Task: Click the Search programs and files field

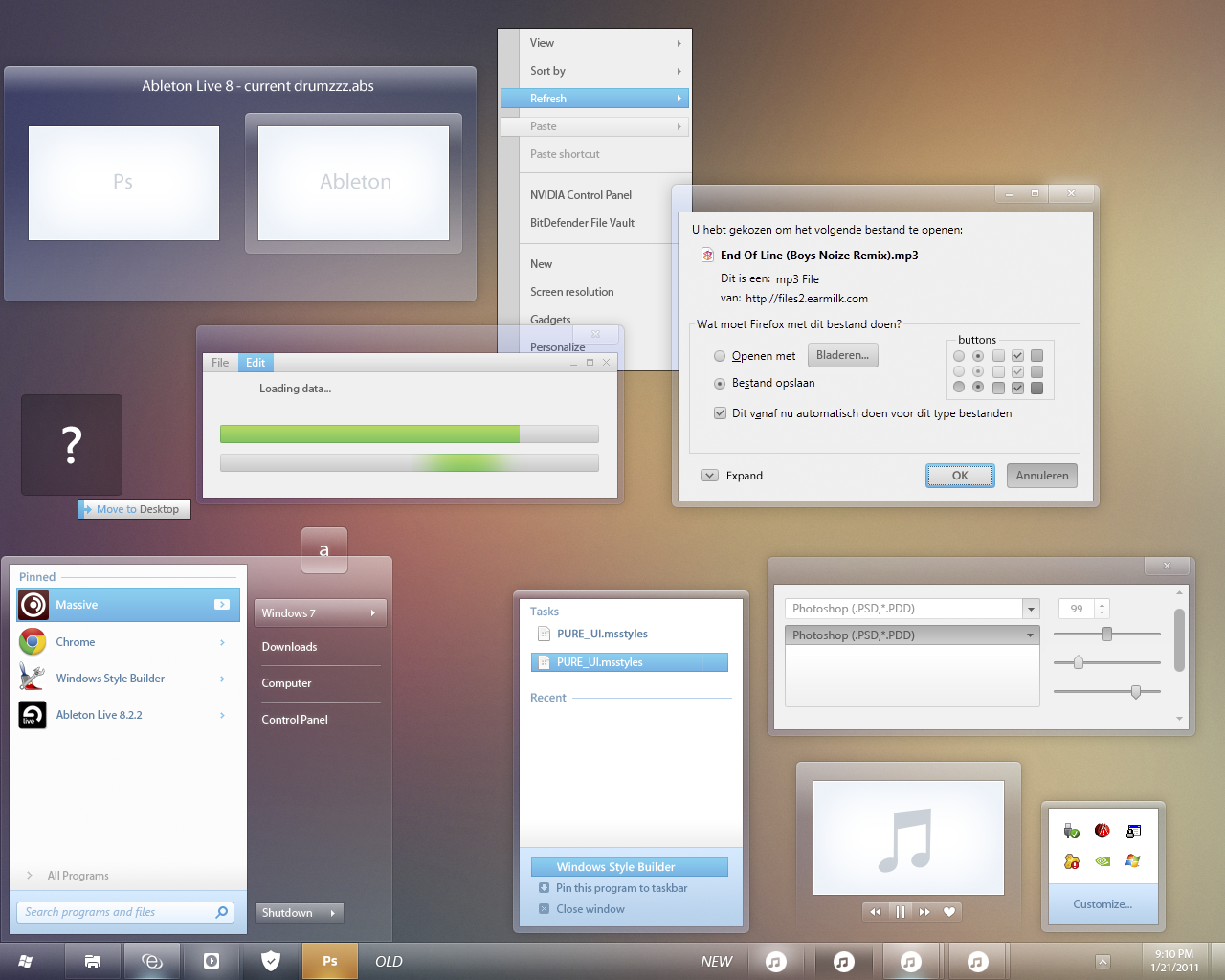Action: (x=124, y=912)
